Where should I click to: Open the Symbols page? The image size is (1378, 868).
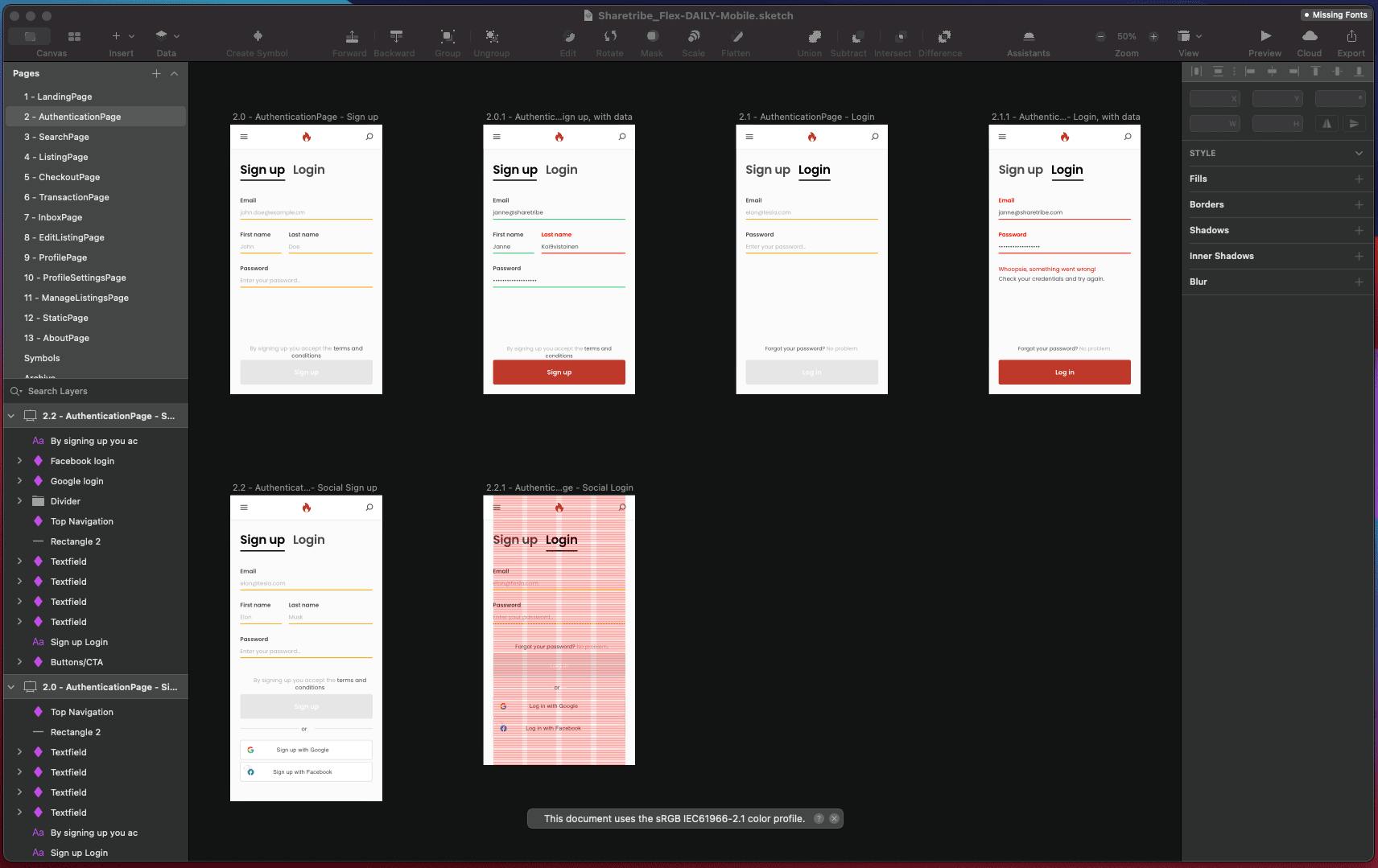click(42, 358)
